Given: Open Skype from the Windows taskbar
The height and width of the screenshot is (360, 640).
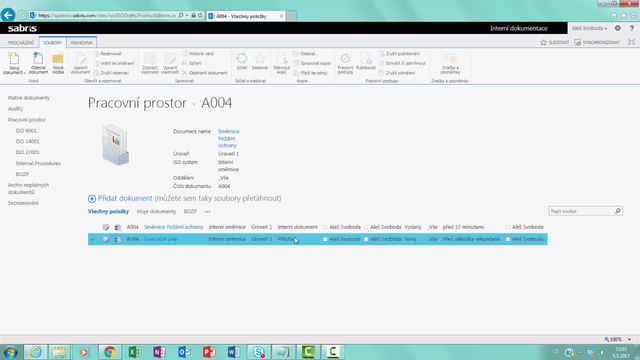Looking at the screenshot, I should tap(258, 352).
